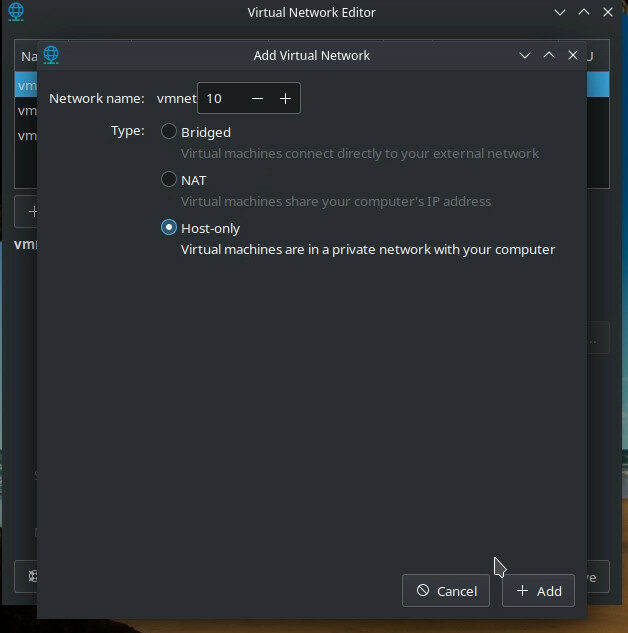
Task: Click the second vmnet row in background list
Action: pos(26,111)
